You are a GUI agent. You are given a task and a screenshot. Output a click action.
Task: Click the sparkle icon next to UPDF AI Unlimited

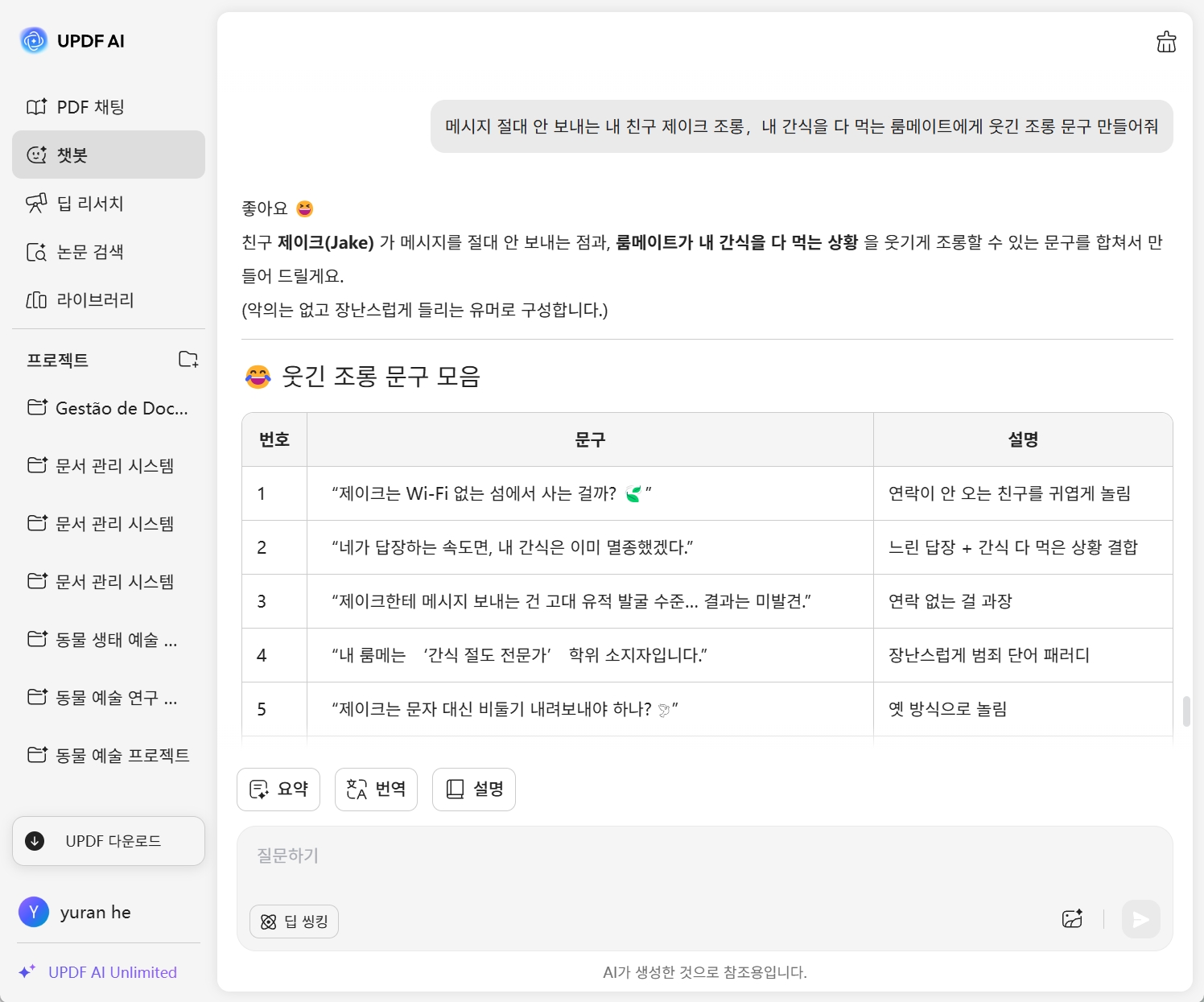[27, 972]
